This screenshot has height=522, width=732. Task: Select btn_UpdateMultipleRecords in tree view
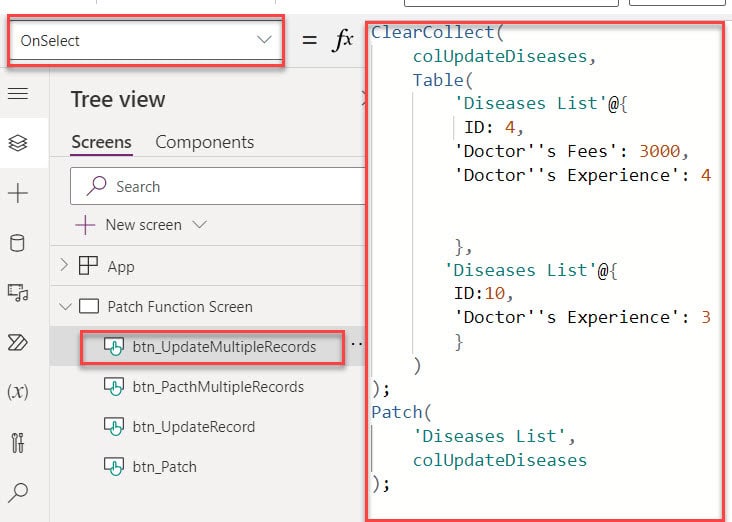(224, 347)
